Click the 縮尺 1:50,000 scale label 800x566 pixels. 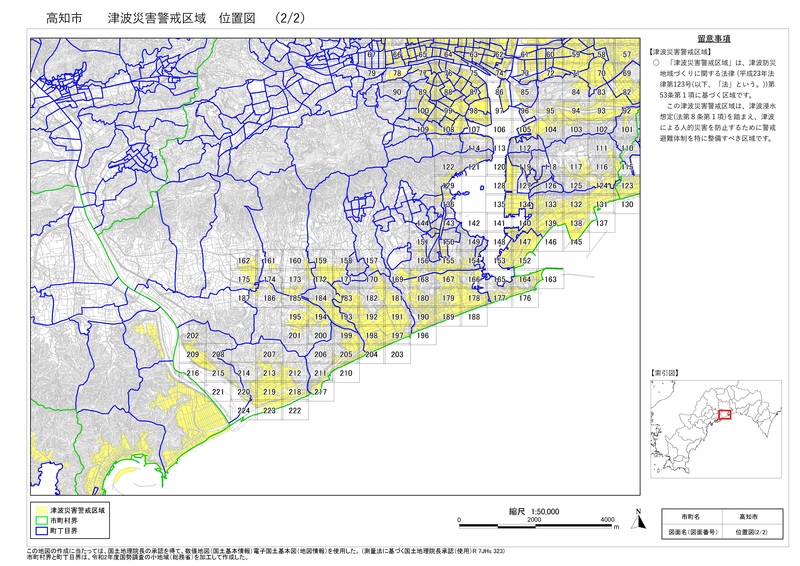tap(532, 511)
